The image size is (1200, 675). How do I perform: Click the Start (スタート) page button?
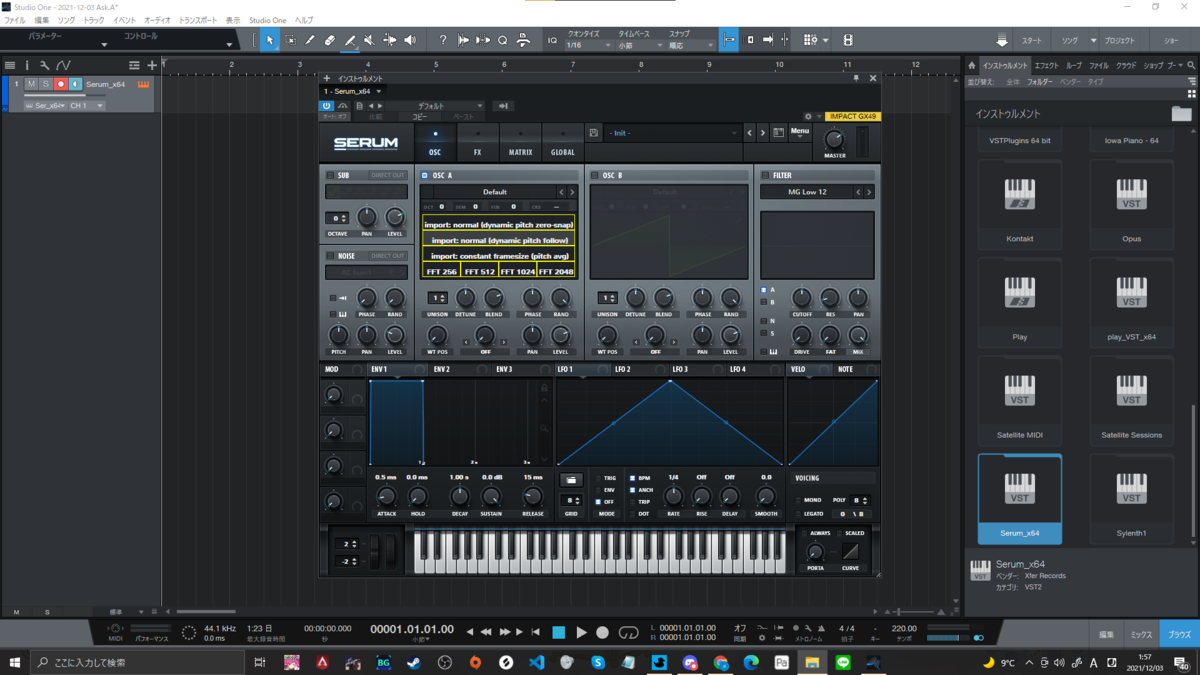(1031, 41)
